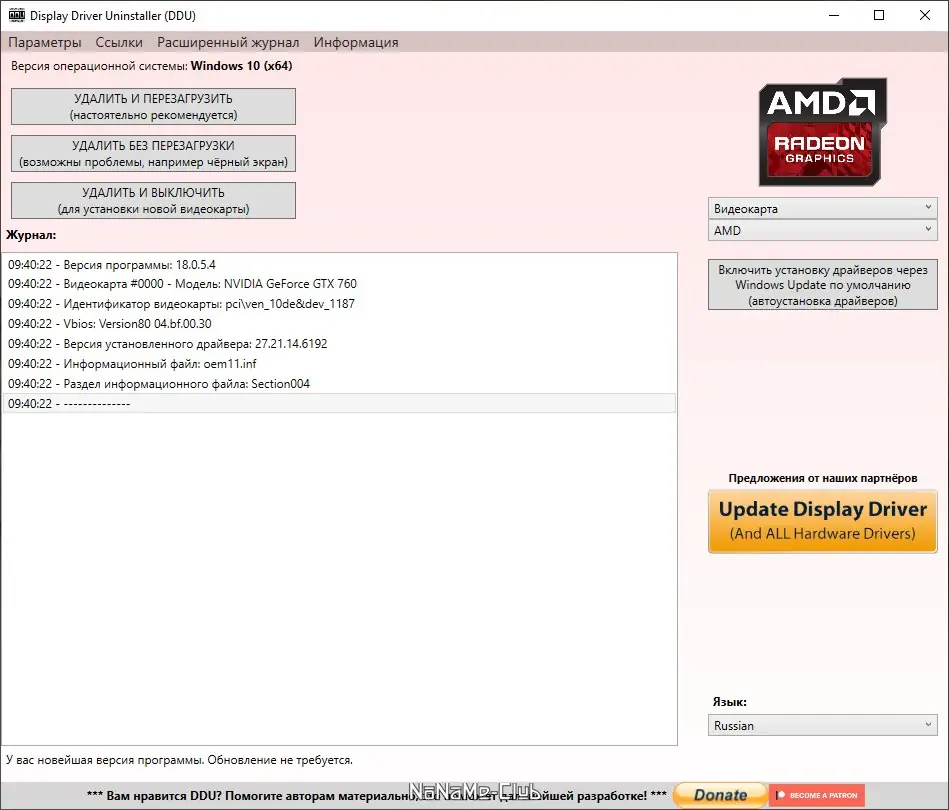Expand the Russian language dropdown
This screenshot has height=810, width=949.
coord(823,725)
